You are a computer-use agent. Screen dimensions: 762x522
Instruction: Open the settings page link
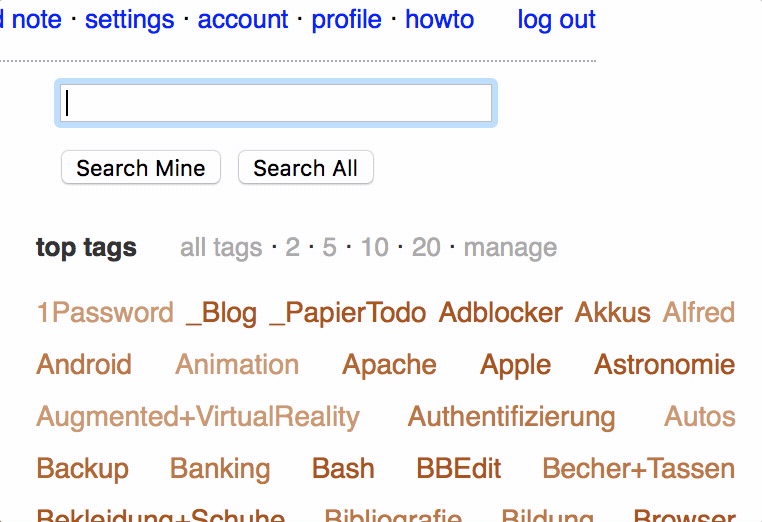[x=129, y=19]
